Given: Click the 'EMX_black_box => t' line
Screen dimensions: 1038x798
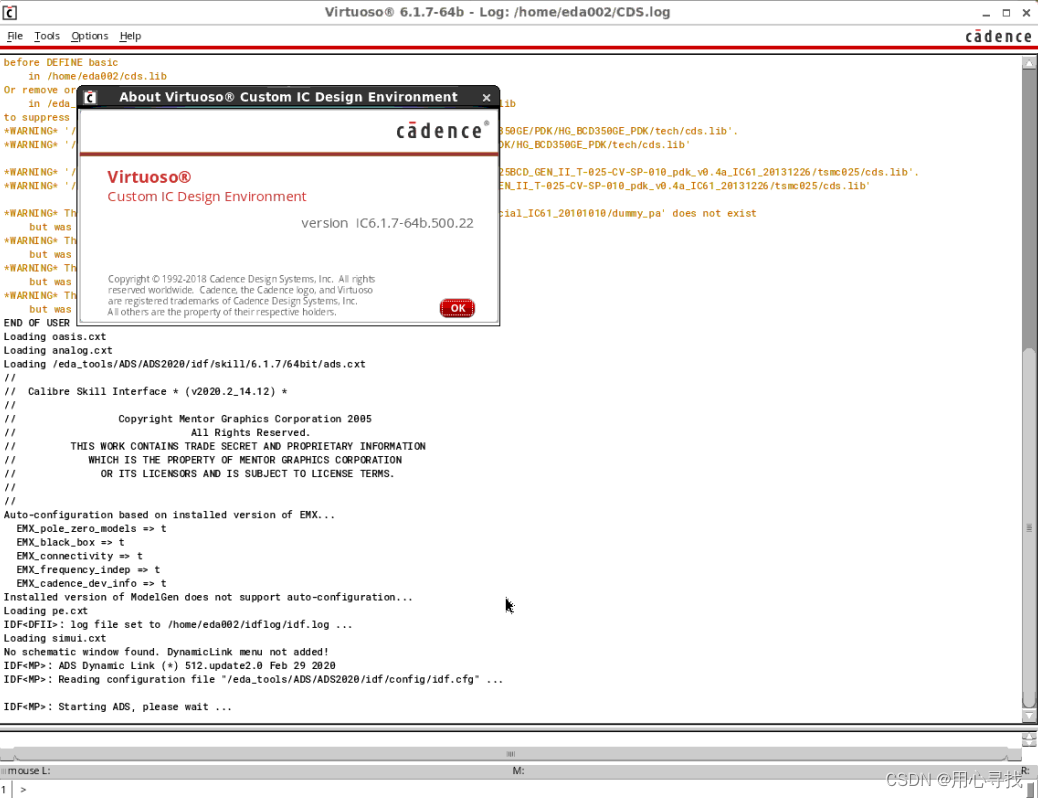Looking at the screenshot, I should [x=70, y=542].
